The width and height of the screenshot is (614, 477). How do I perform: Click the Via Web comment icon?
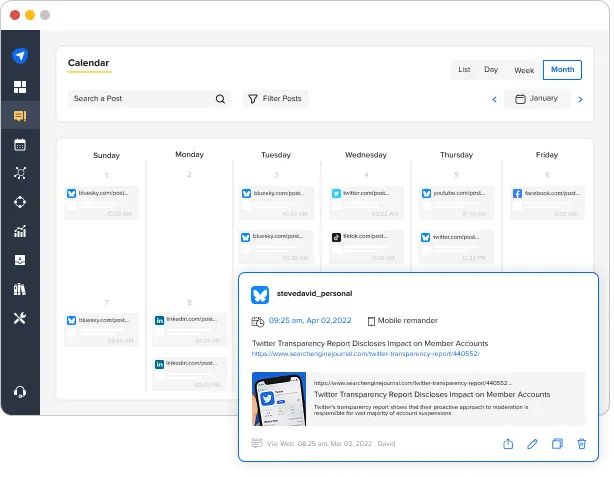[256, 443]
